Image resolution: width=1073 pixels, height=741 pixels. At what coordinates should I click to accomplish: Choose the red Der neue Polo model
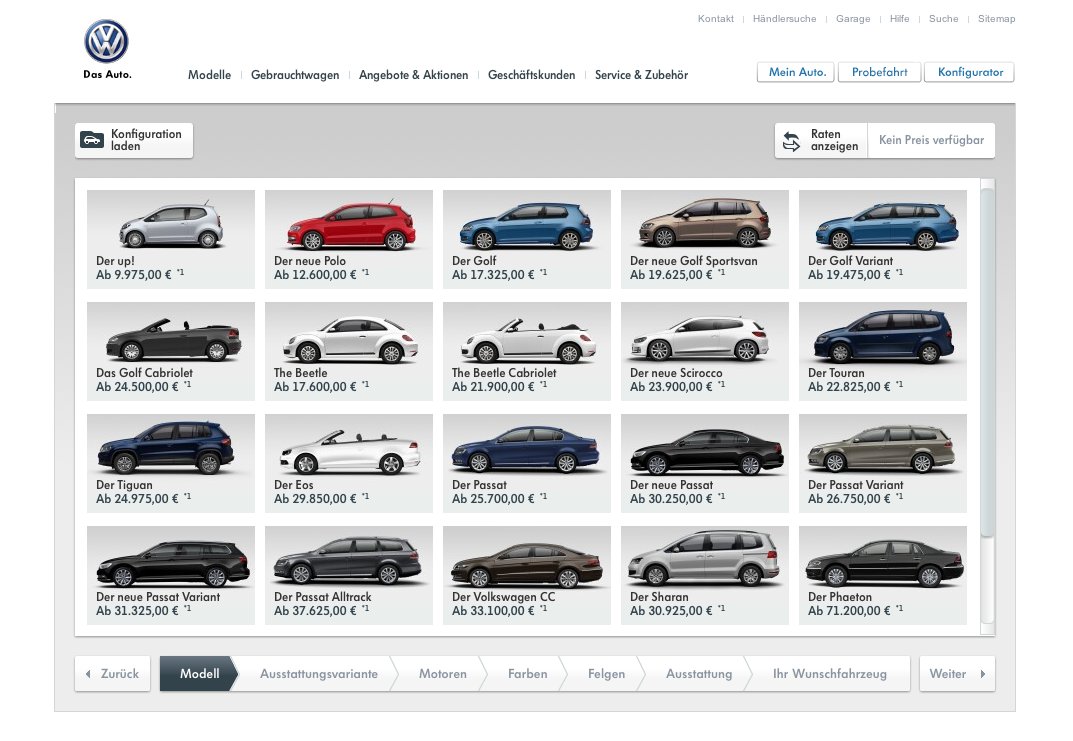pos(349,239)
